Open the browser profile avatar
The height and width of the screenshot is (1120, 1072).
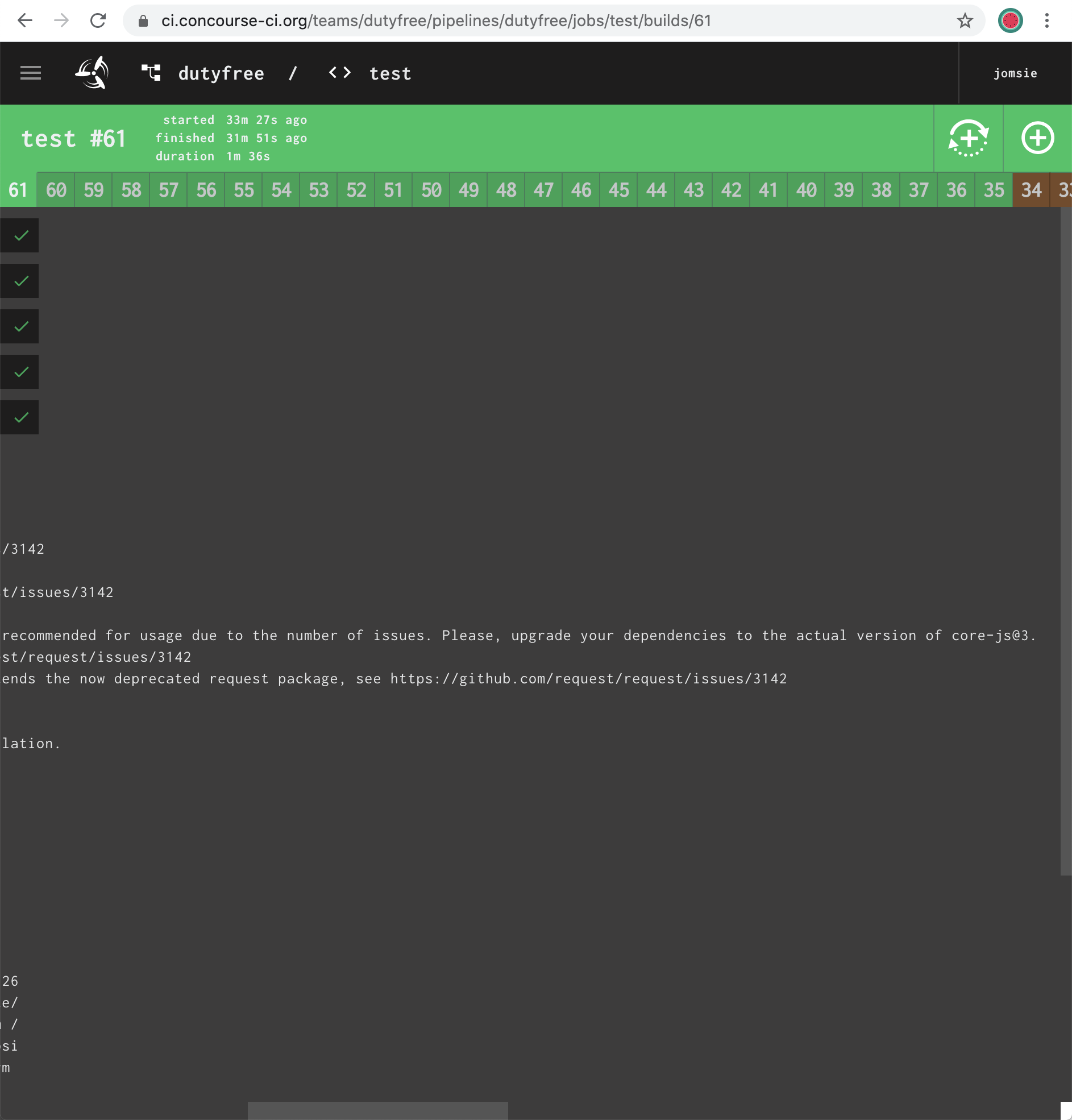(1010, 20)
